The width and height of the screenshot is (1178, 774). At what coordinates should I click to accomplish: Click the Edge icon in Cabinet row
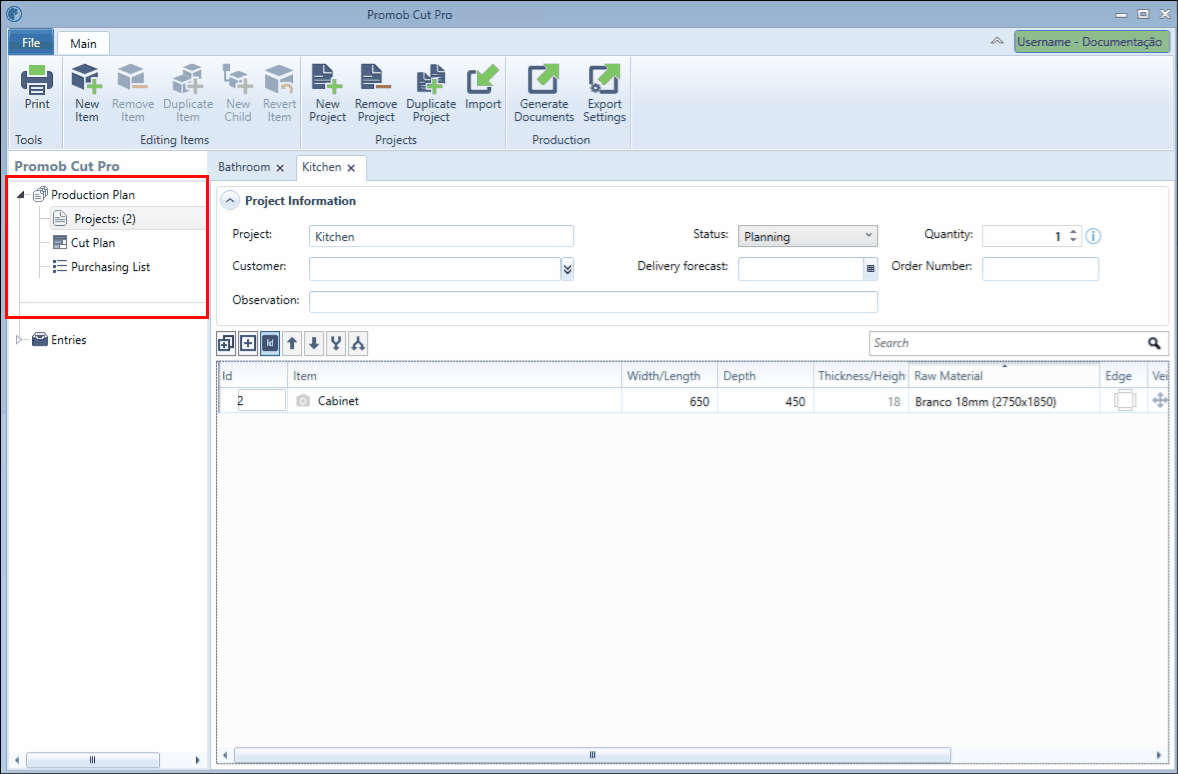(1125, 401)
